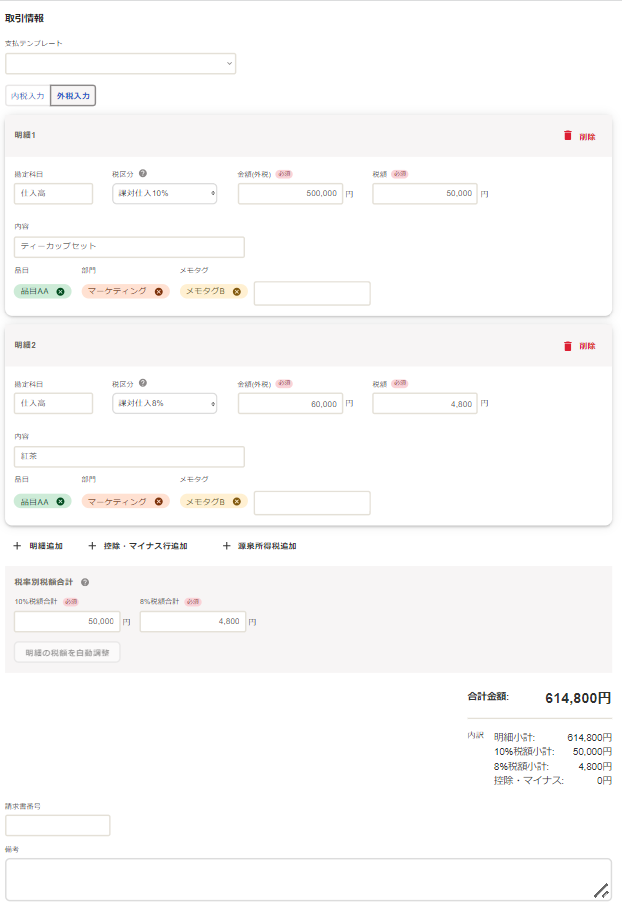Open the 課対仕入8% tax category dropdown
622x911 pixels.
(164, 403)
